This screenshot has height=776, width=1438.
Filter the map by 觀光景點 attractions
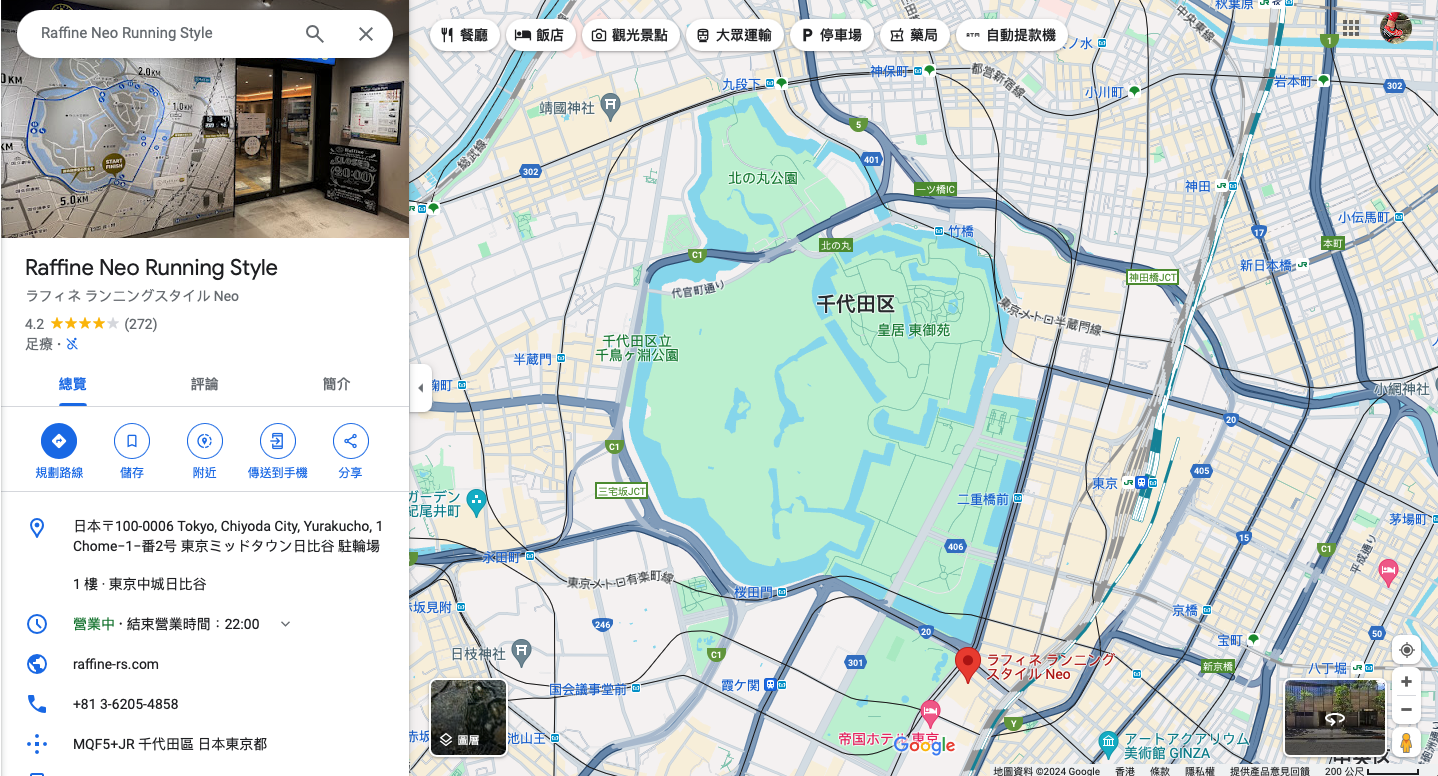pos(630,35)
